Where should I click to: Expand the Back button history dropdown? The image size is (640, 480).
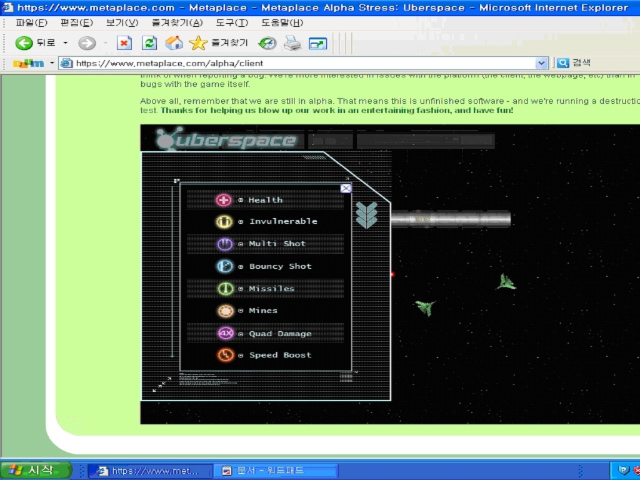[x=65, y=42]
